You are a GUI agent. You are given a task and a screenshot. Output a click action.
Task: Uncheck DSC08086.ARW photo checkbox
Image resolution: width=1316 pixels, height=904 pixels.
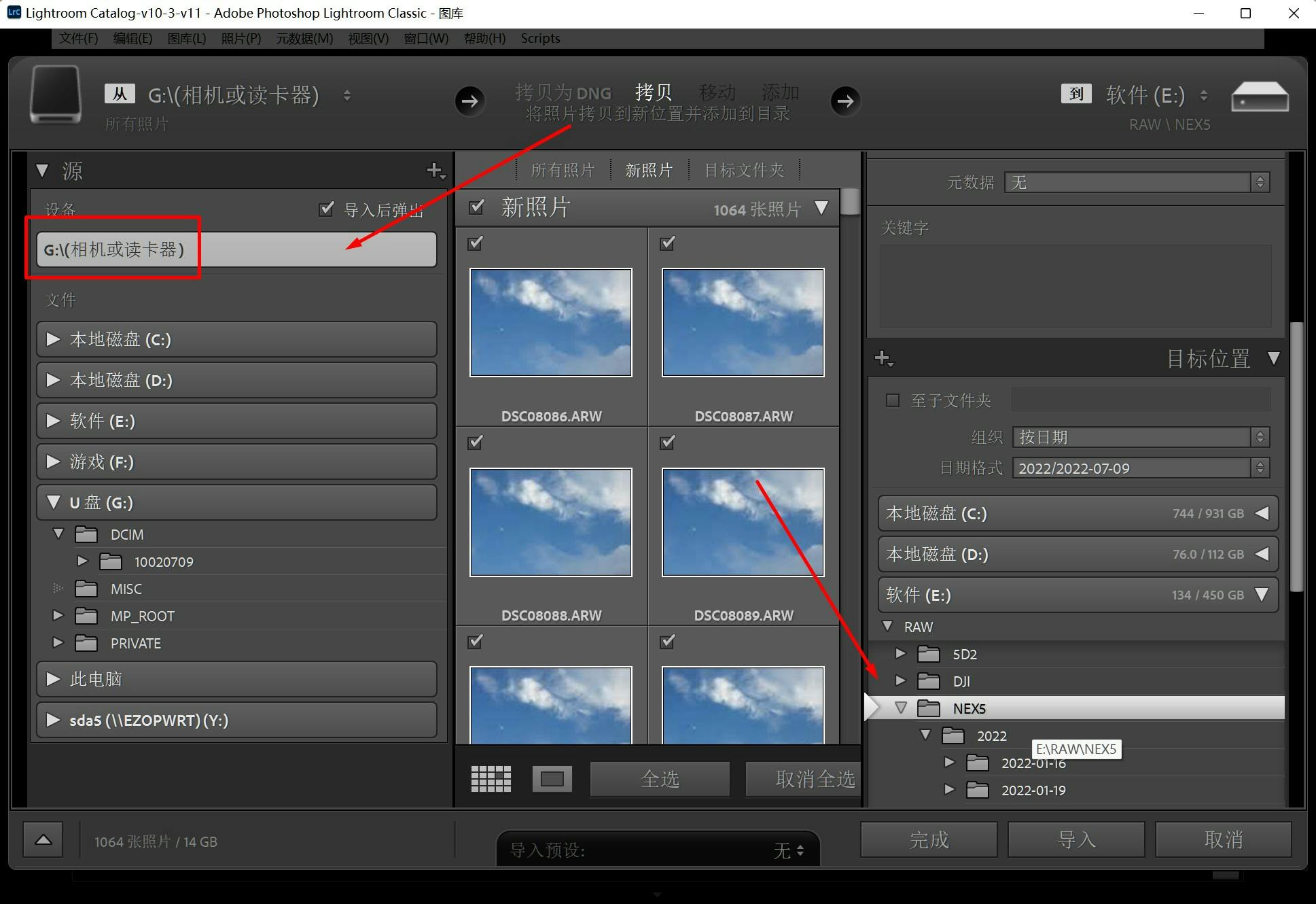coord(476,243)
